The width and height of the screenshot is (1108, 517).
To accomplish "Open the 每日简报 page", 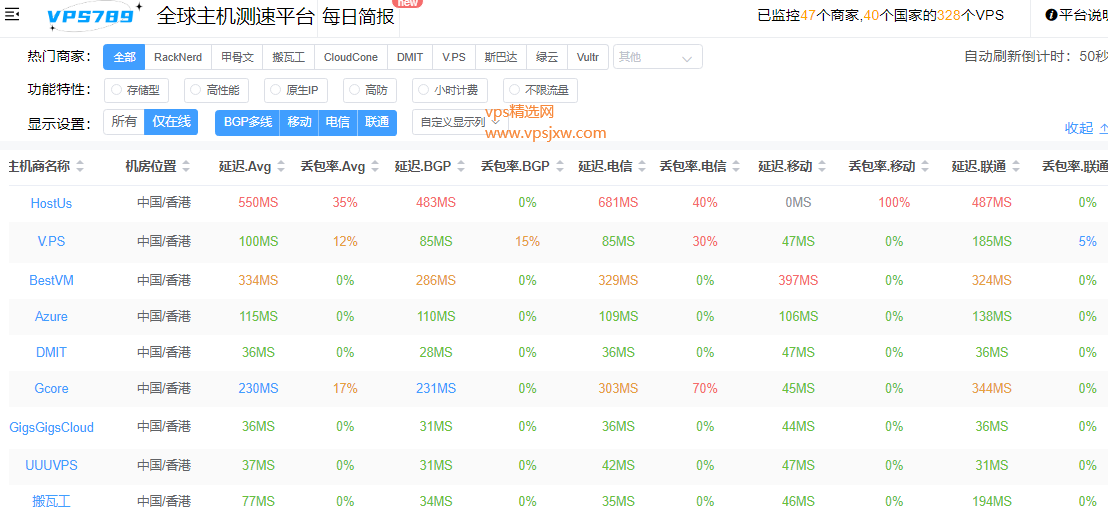I will 359,17.
